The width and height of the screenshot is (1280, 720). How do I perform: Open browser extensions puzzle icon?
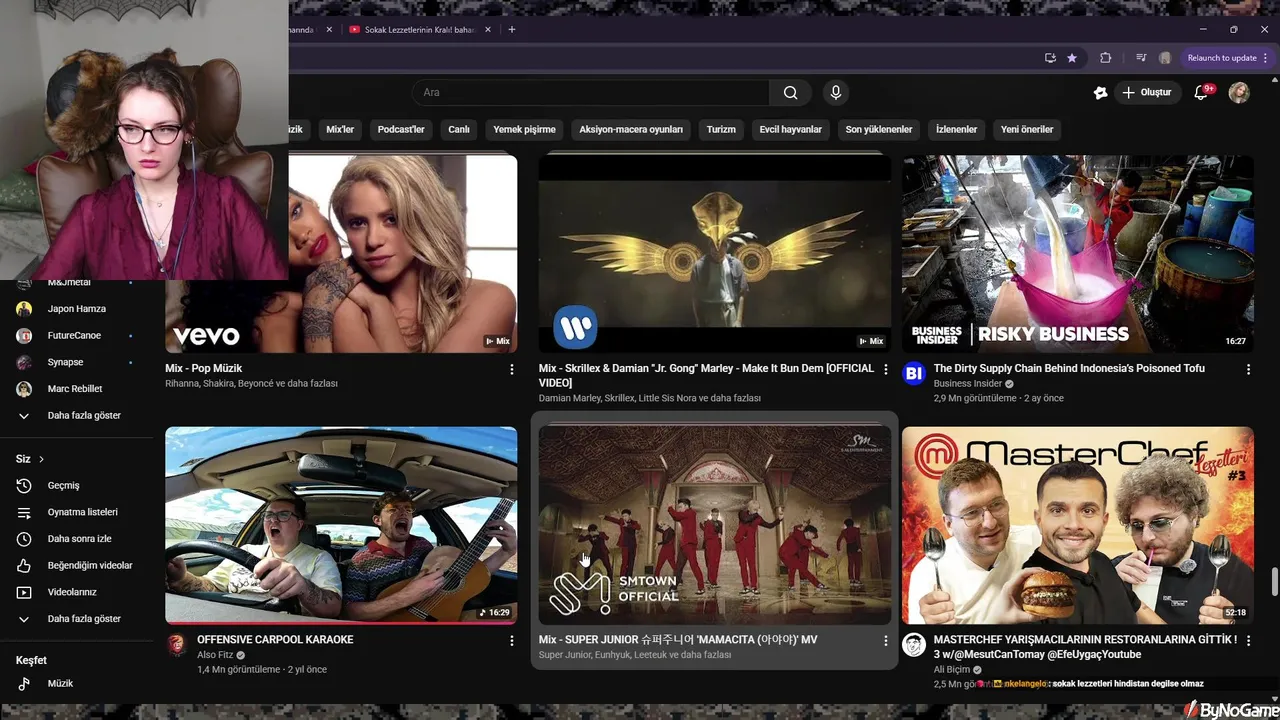(1105, 58)
